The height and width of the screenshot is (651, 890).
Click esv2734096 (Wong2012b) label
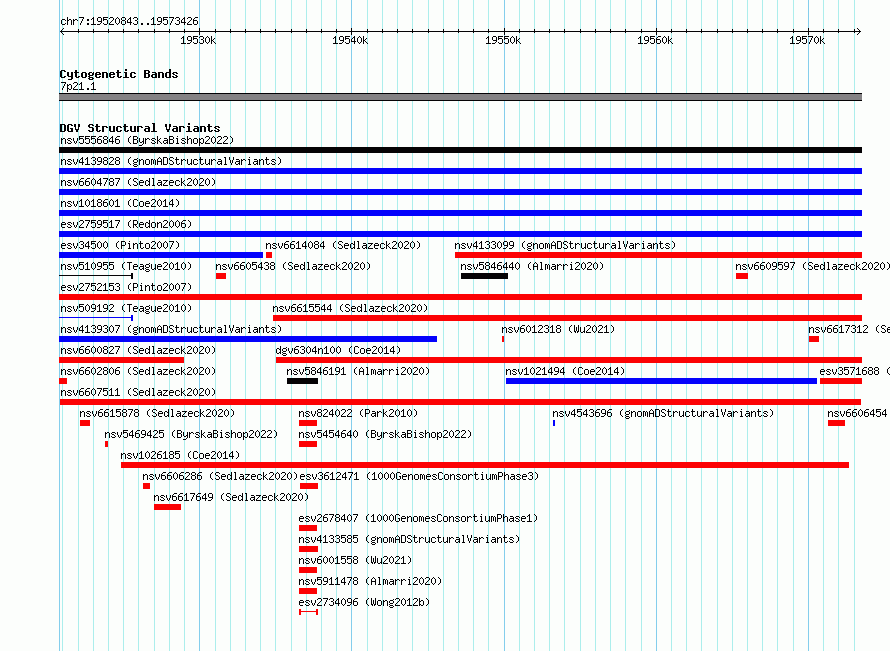[x=364, y=602]
